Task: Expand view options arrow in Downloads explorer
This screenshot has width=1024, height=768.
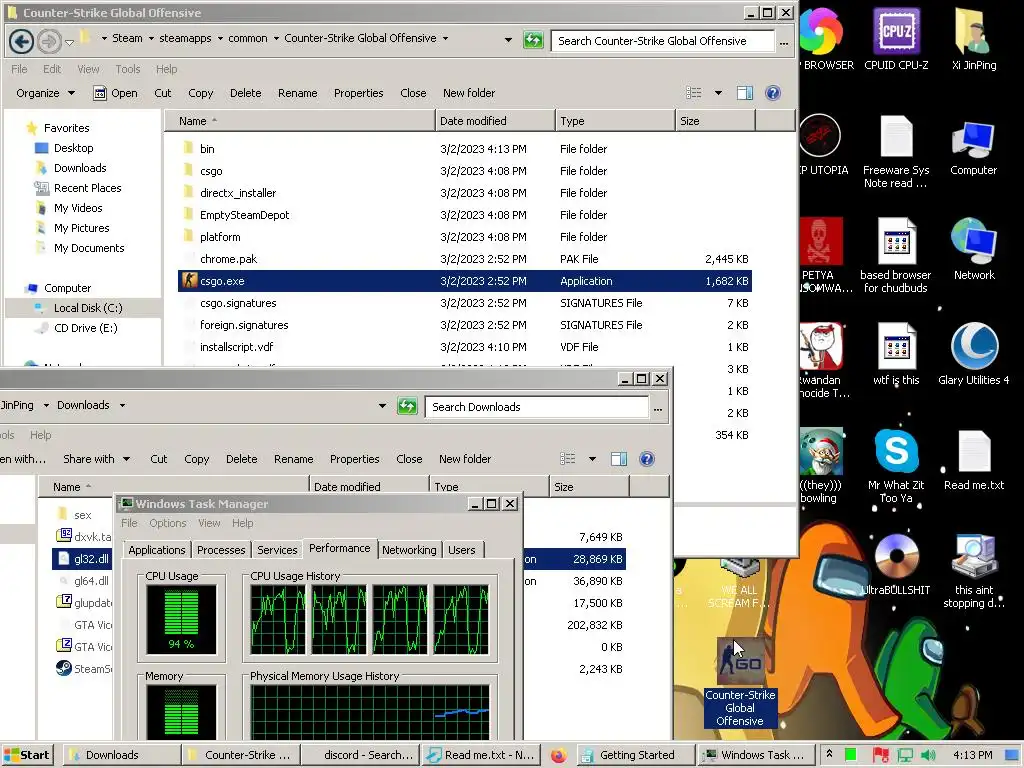Action: [x=592, y=459]
